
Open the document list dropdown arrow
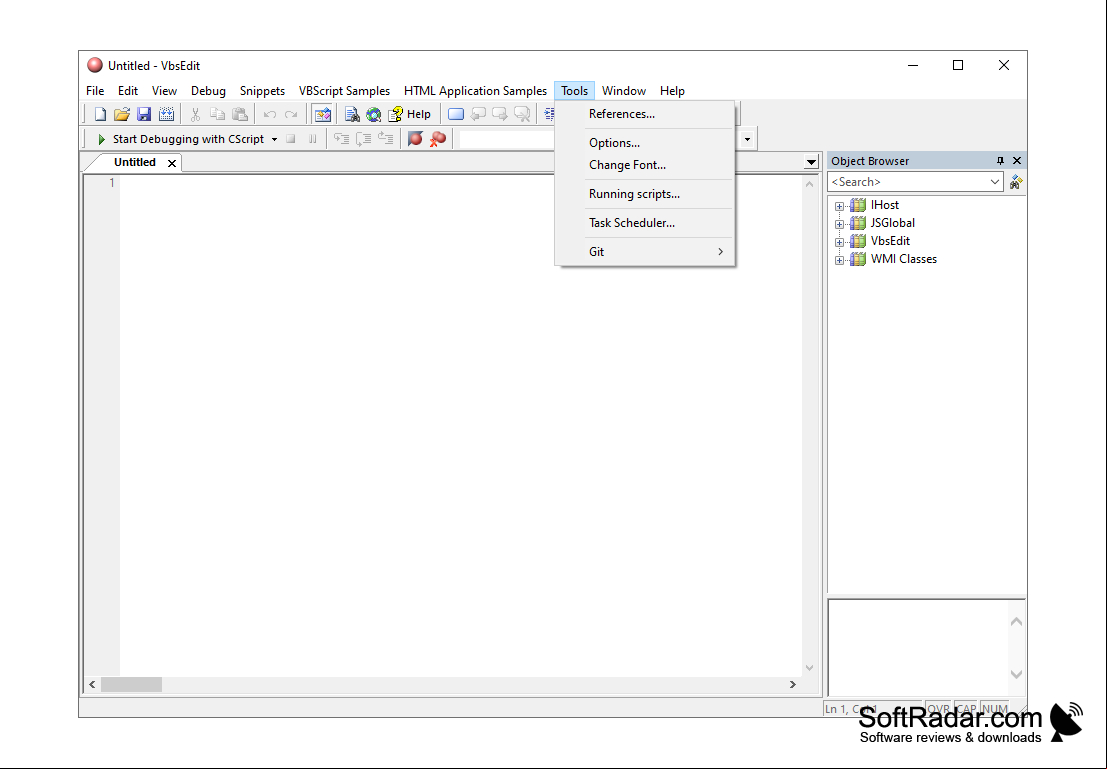pyautogui.click(x=811, y=162)
